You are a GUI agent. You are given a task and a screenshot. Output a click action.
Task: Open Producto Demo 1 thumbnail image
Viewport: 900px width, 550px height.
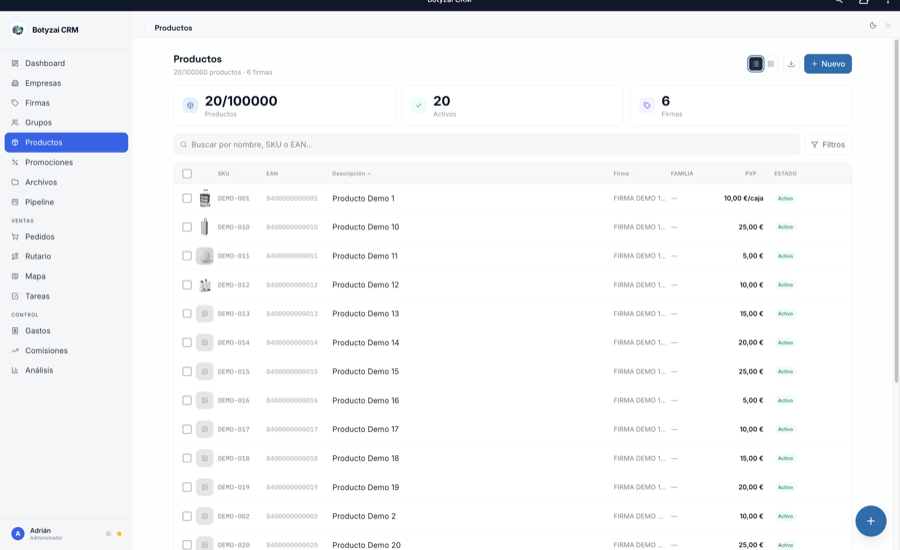pos(204,198)
